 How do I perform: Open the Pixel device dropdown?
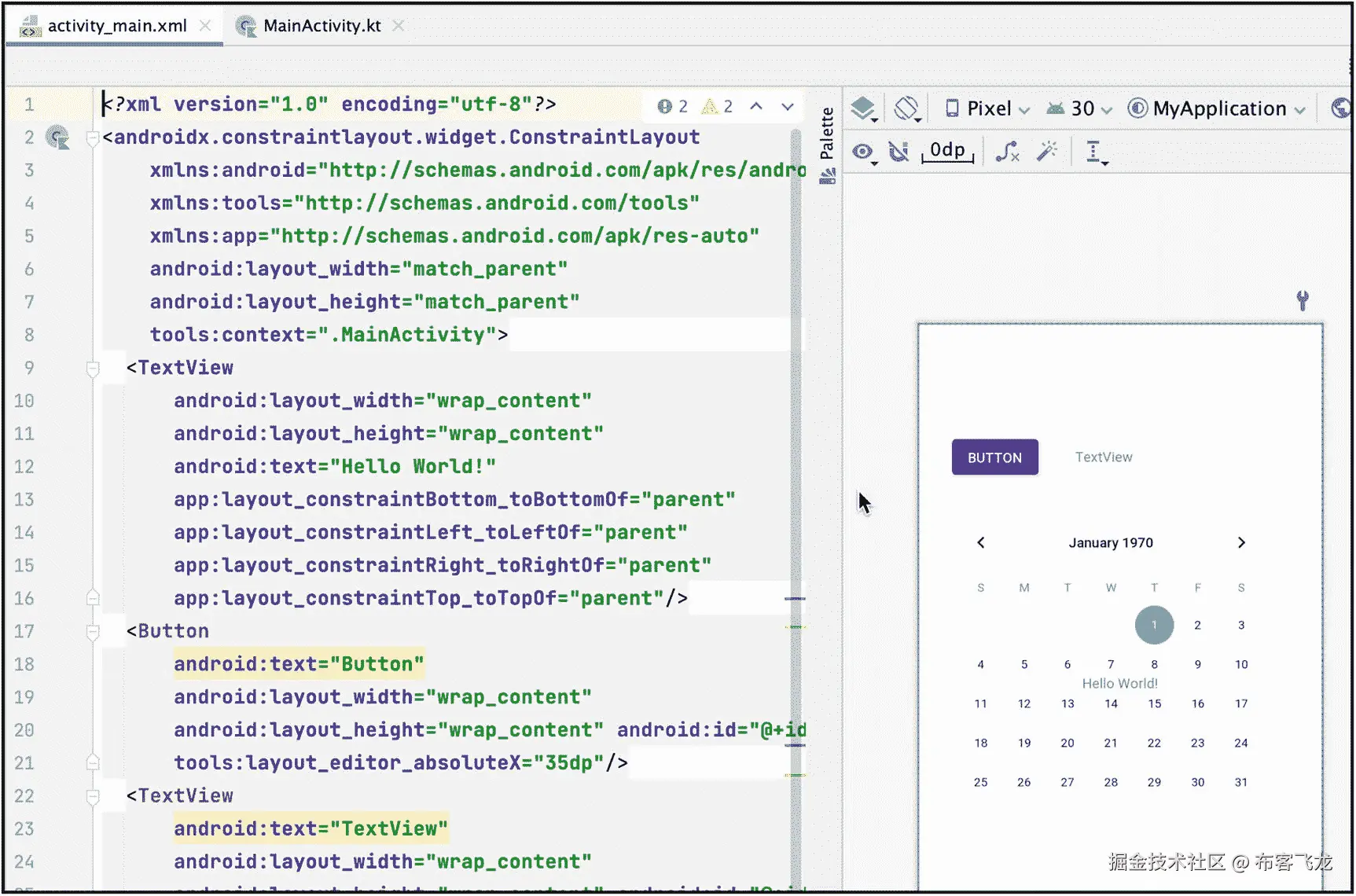987,108
